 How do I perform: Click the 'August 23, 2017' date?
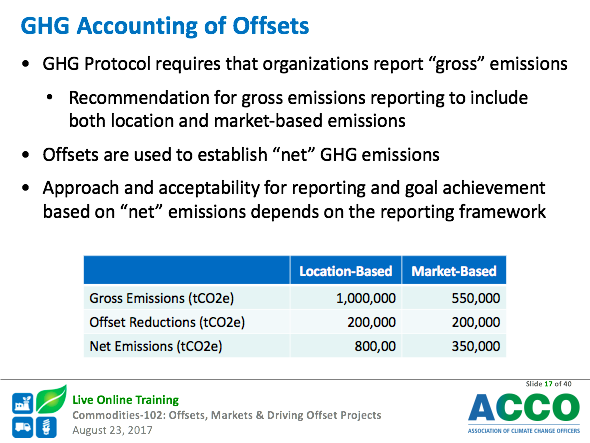(x=112, y=430)
